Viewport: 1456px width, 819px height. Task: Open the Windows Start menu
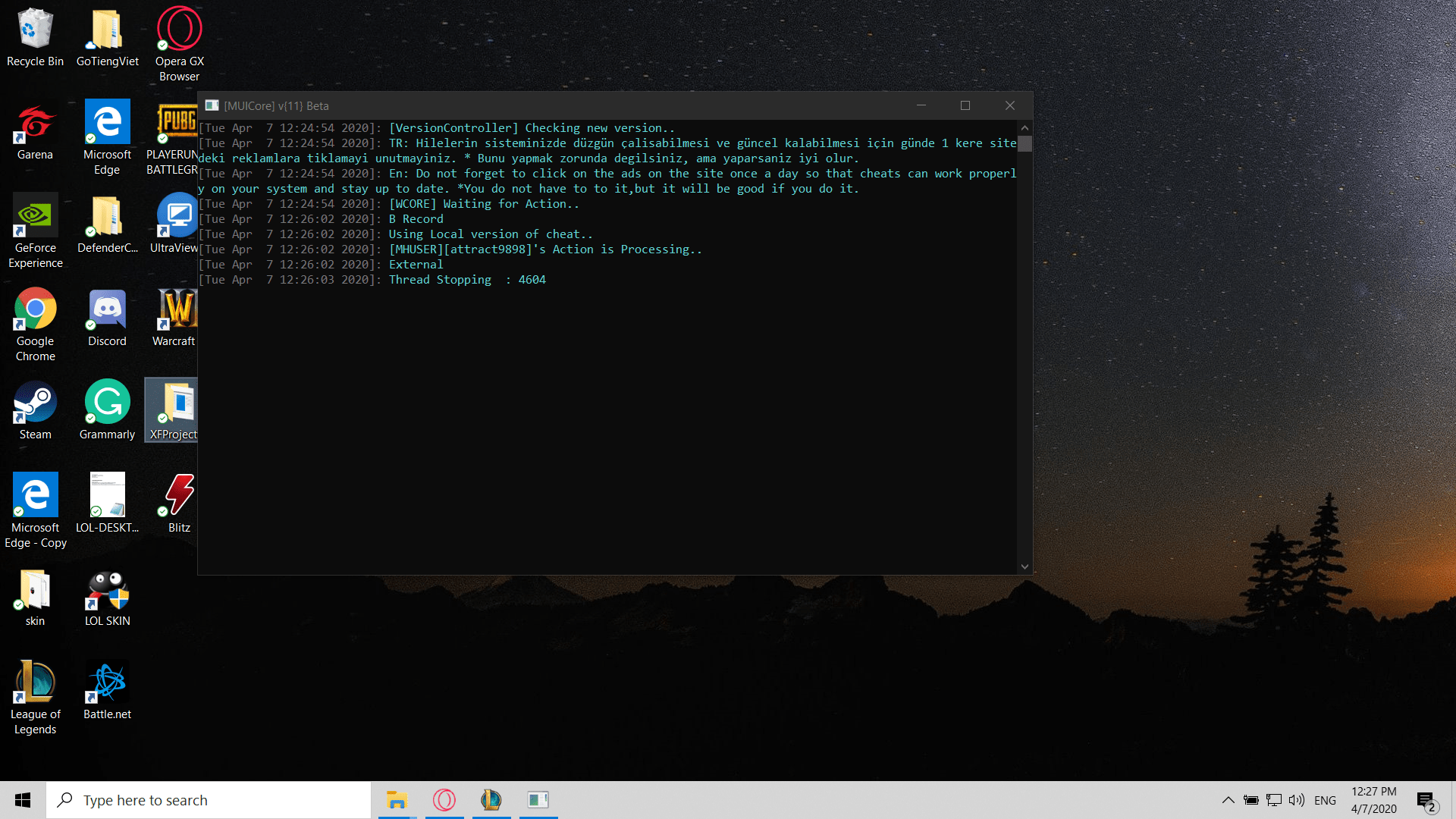coord(23,800)
